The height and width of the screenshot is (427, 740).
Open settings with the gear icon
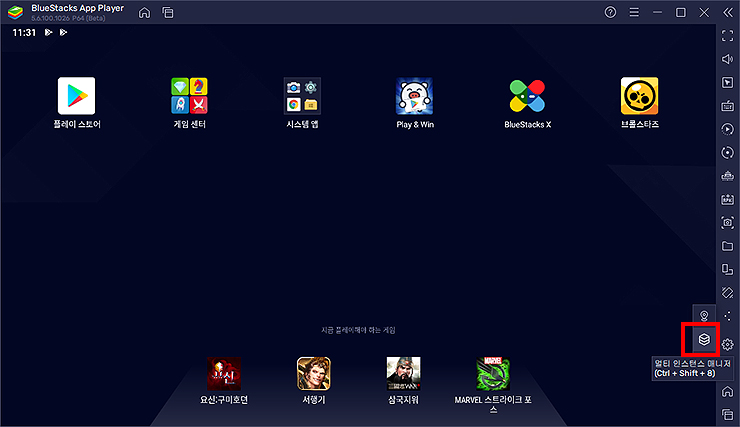pos(727,344)
